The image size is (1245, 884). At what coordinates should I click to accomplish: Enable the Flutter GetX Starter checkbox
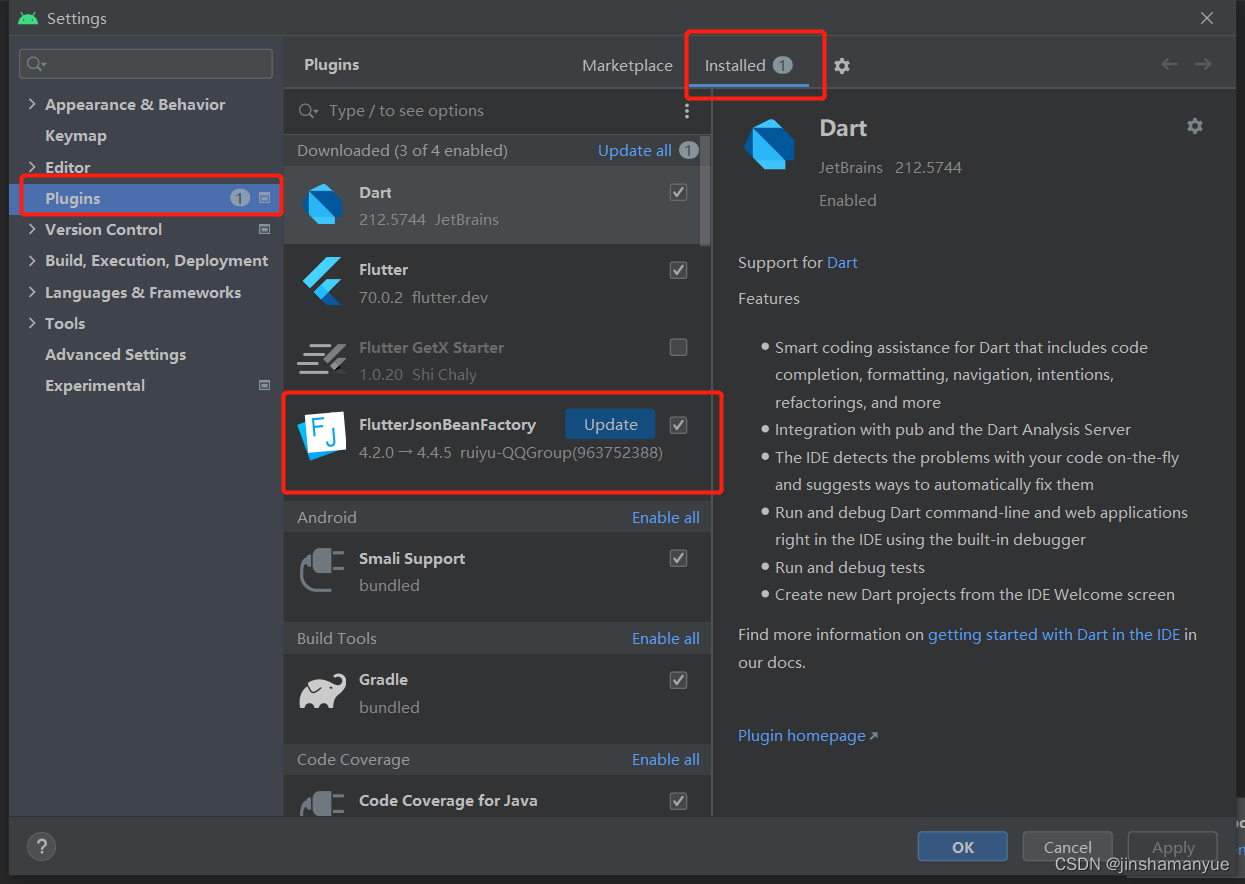678,347
